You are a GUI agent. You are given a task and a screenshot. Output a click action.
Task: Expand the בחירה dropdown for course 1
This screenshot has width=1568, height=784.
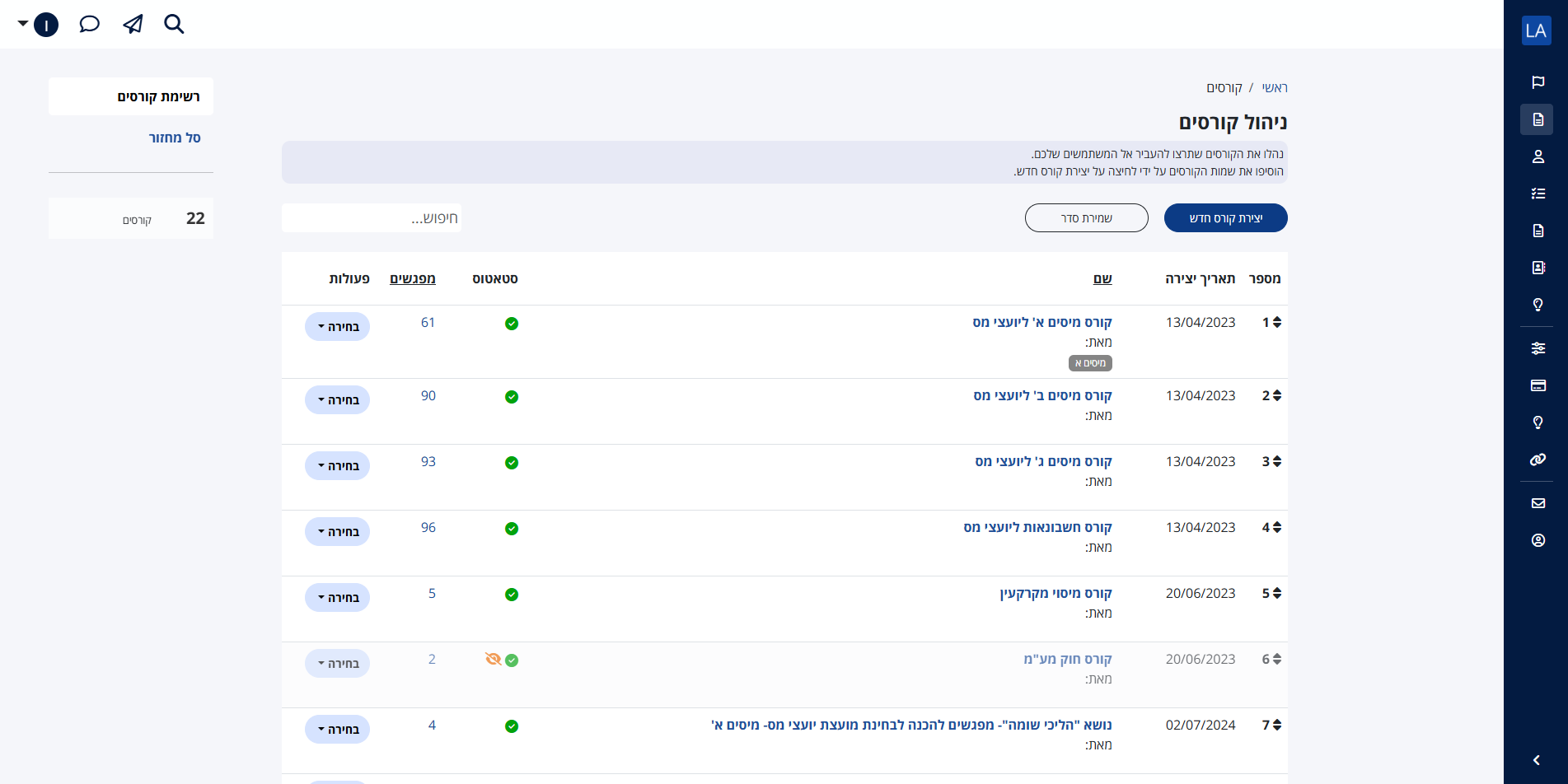[338, 327]
